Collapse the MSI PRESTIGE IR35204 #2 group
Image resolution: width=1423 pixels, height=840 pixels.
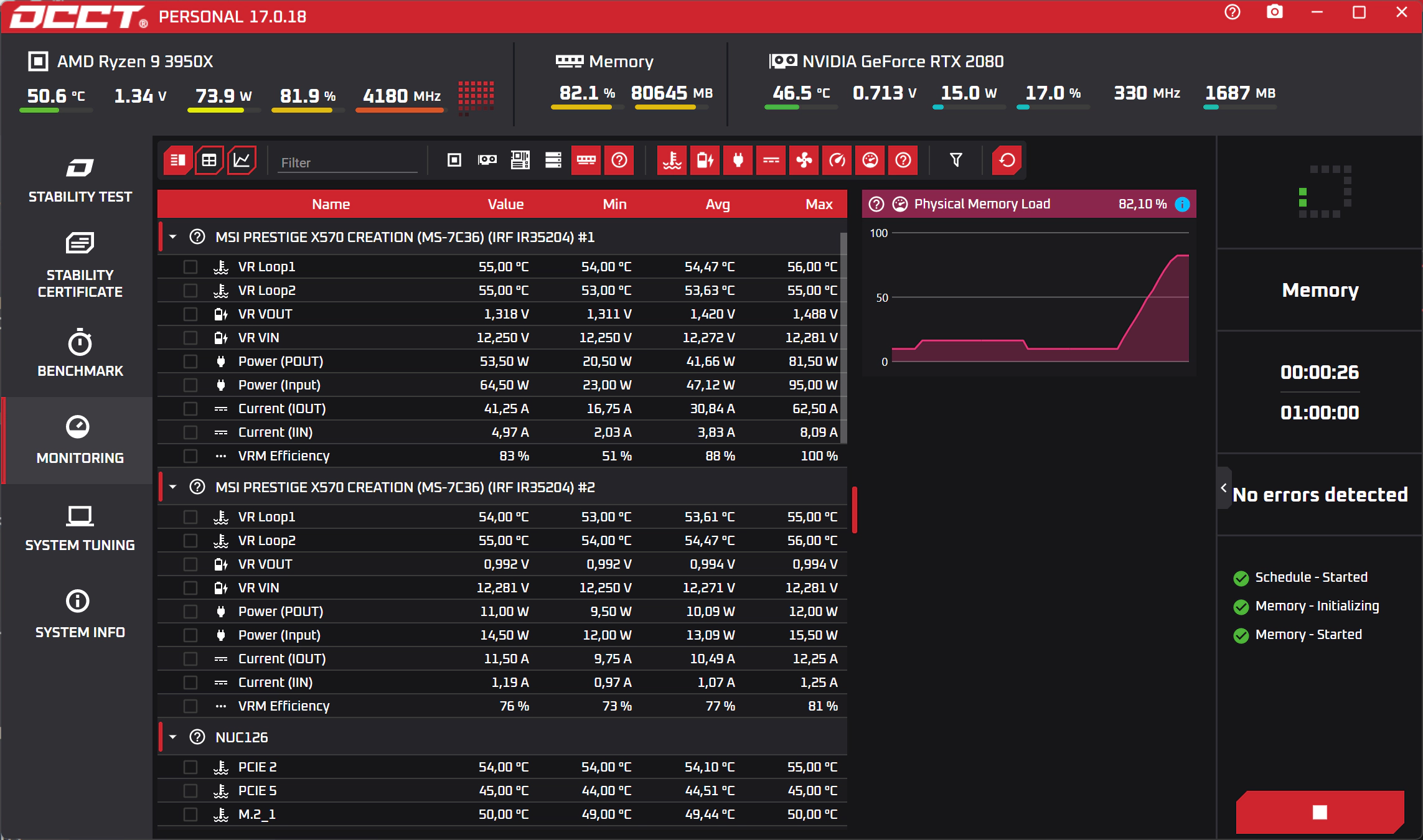173,487
